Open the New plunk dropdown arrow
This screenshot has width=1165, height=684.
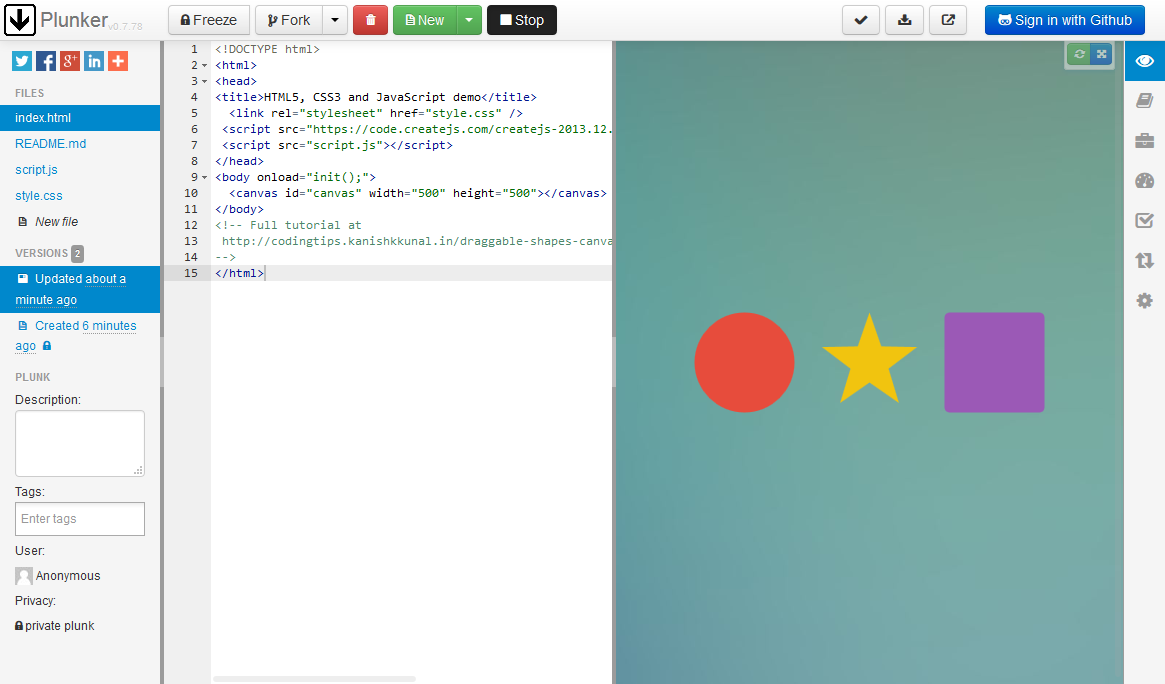[469, 20]
